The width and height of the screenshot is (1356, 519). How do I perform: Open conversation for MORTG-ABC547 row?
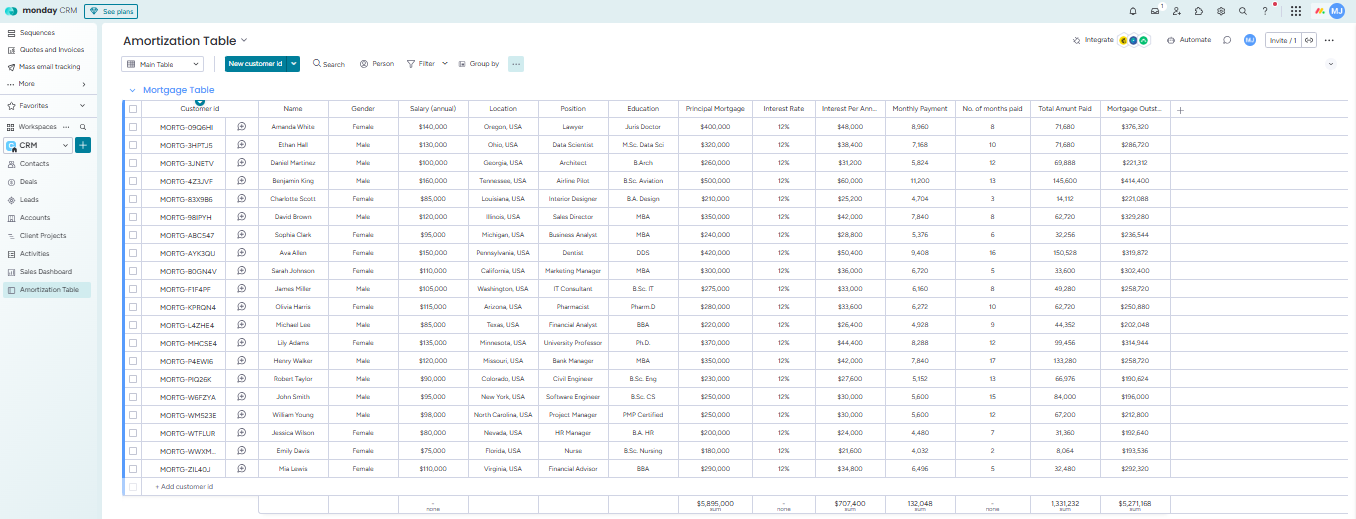241,235
